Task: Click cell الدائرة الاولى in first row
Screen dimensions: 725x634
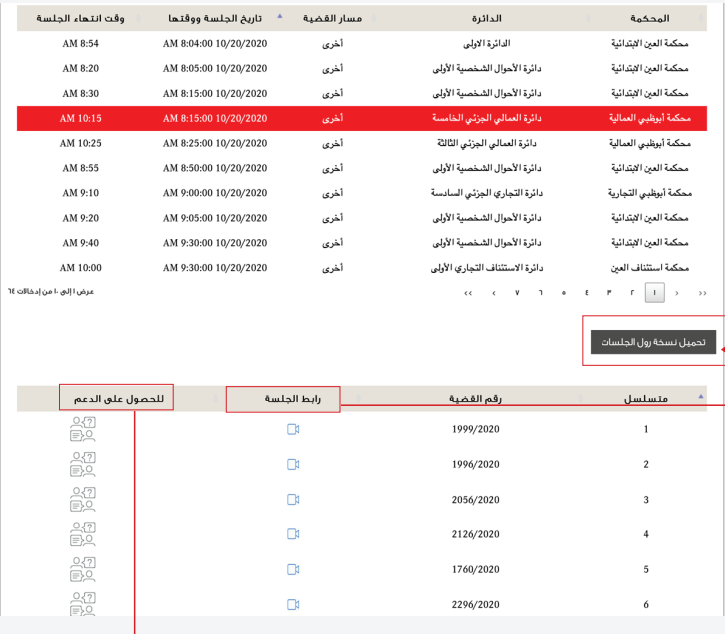Action: click(487, 43)
